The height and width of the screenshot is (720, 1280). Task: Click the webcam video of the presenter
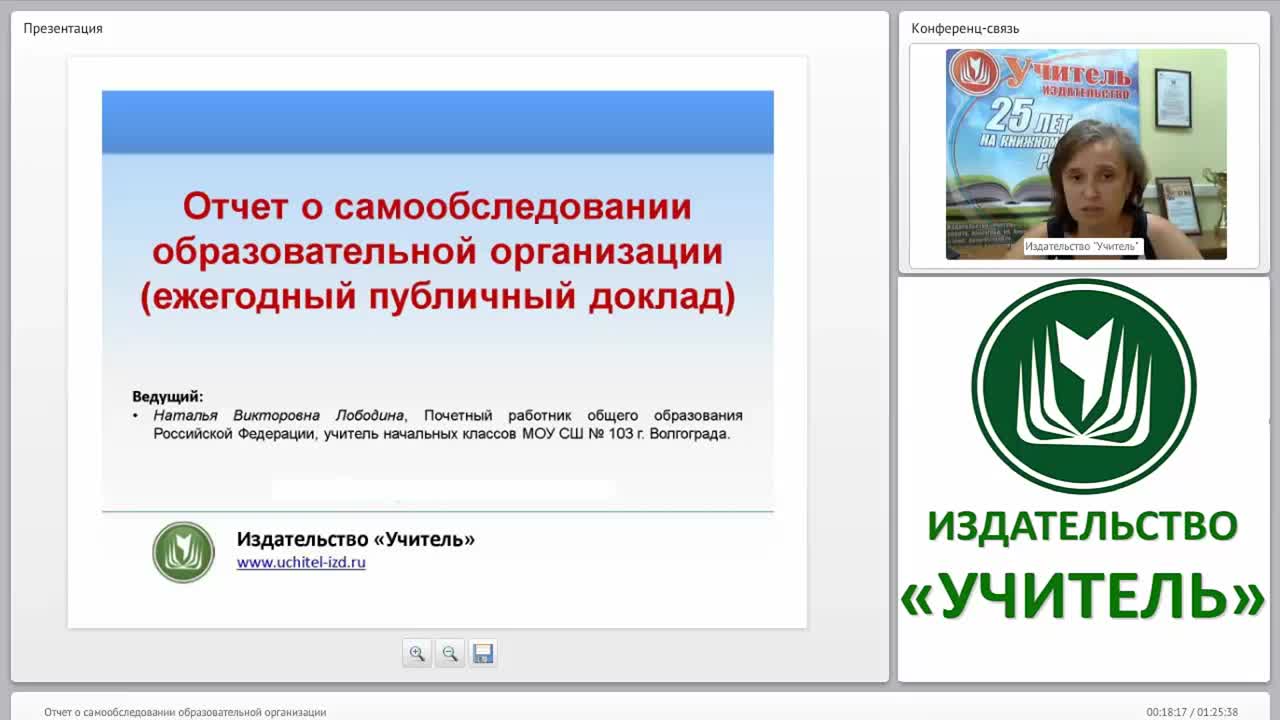click(1086, 154)
